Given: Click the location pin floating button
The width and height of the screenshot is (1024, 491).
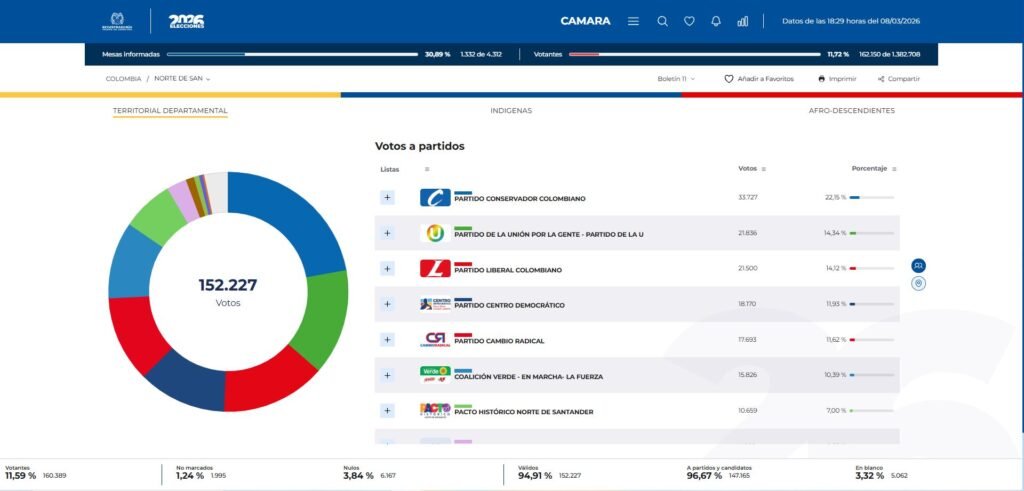Looking at the screenshot, I should (918, 284).
